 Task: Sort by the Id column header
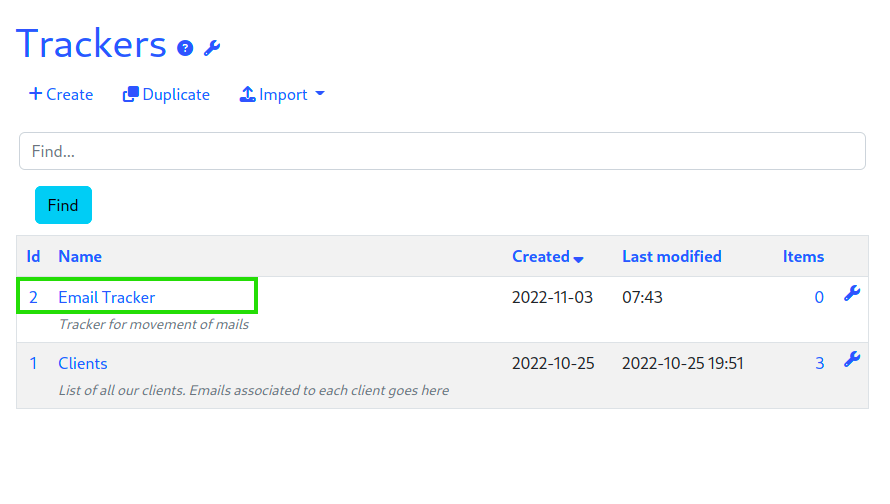point(33,257)
